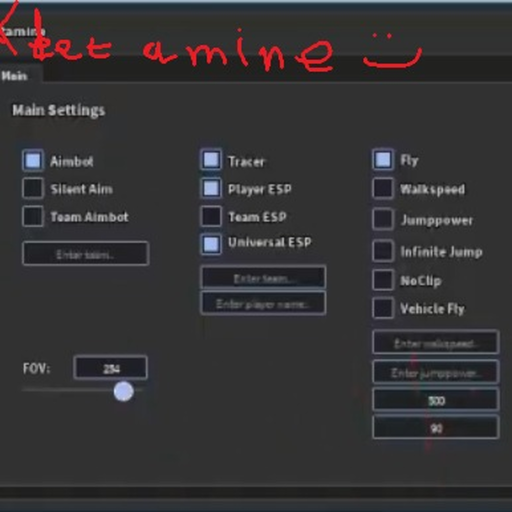Image resolution: width=512 pixels, height=512 pixels.
Task: Enable the Vehicle Fly checkbox
Action: point(383,308)
